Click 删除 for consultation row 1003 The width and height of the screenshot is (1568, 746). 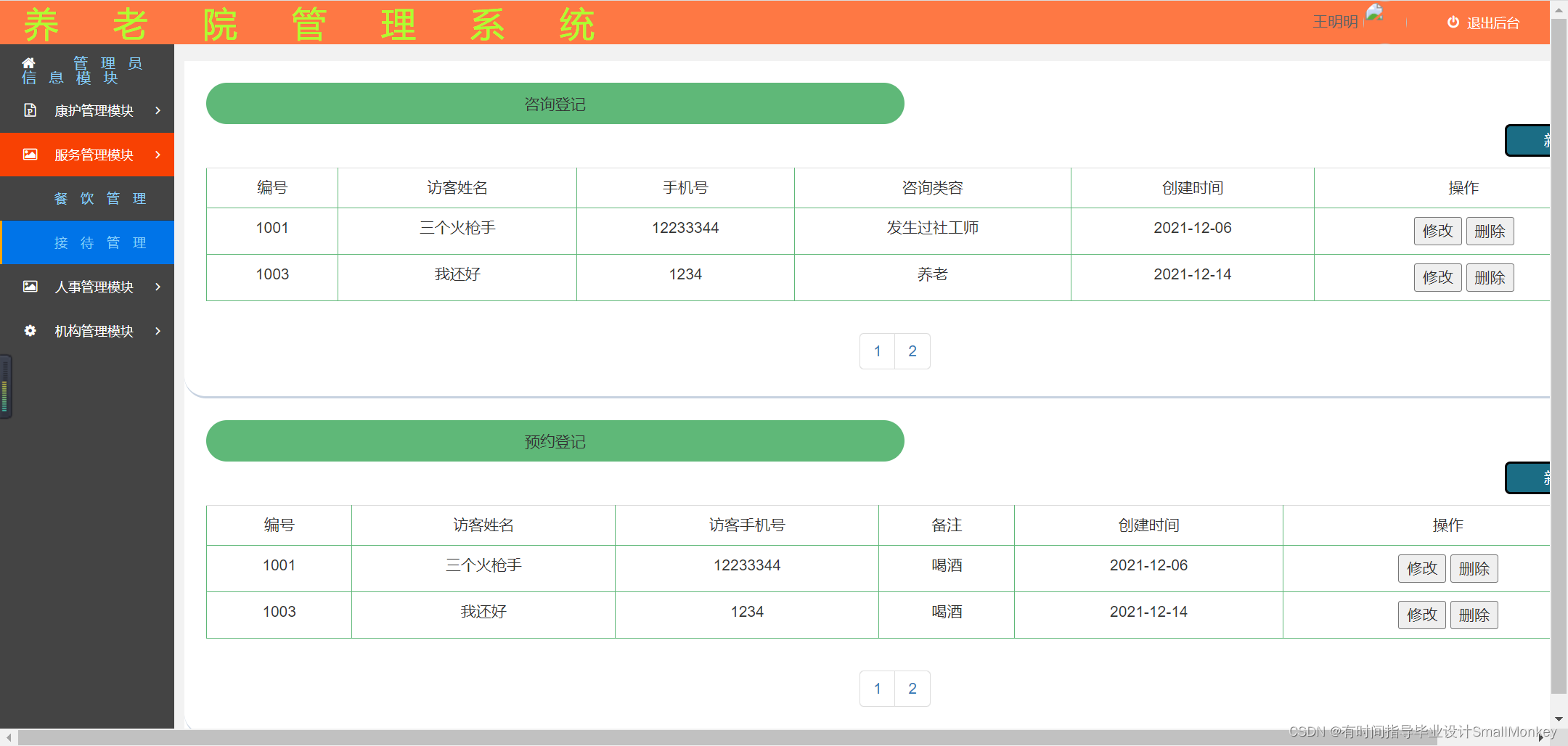coord(1490,277)
